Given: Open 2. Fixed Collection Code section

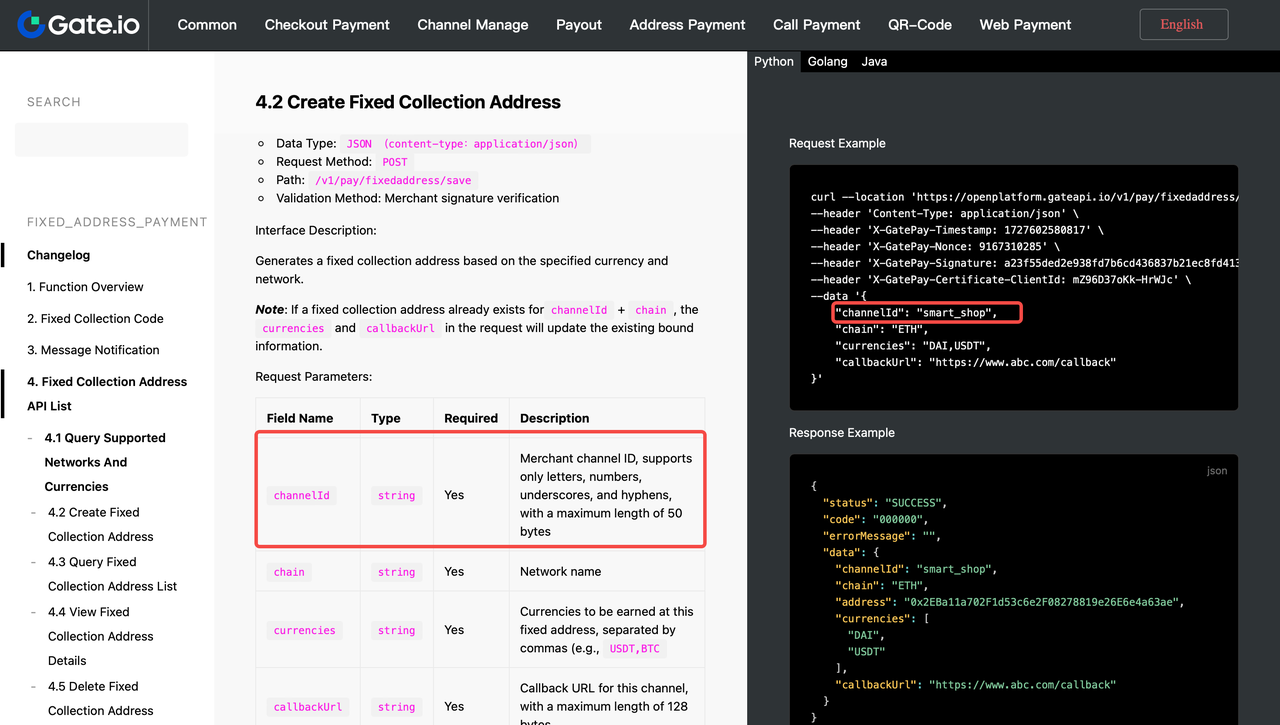Looking at the screenshot, I should (95, 319).
